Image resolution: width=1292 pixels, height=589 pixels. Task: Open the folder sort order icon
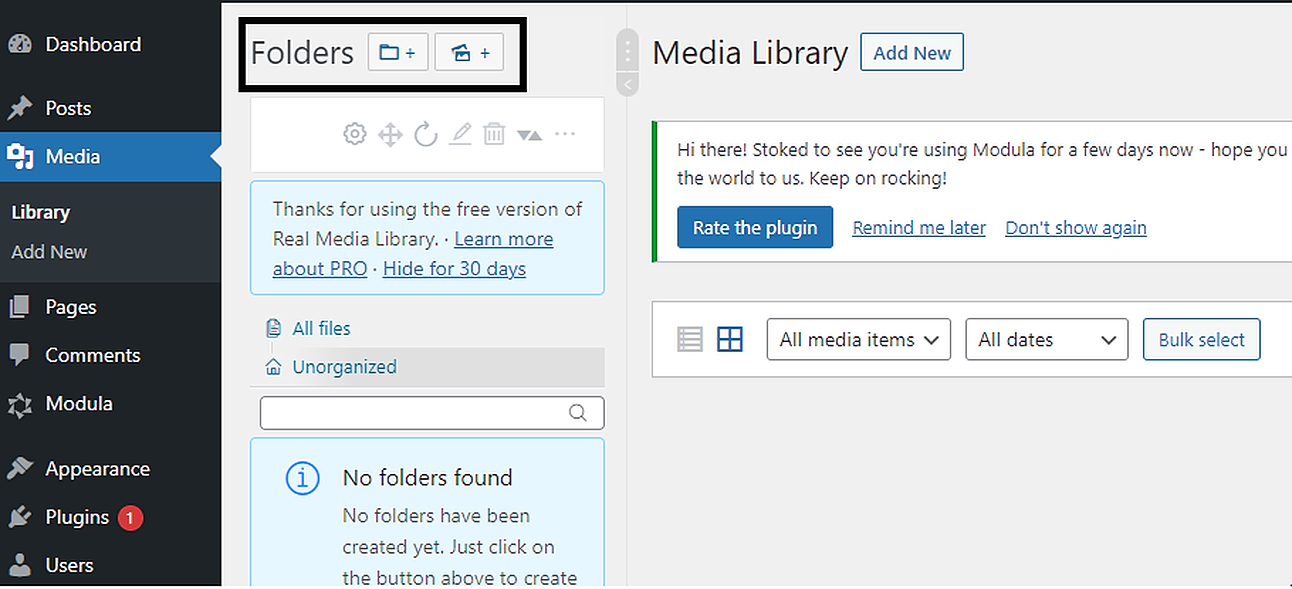click(529, 133)
